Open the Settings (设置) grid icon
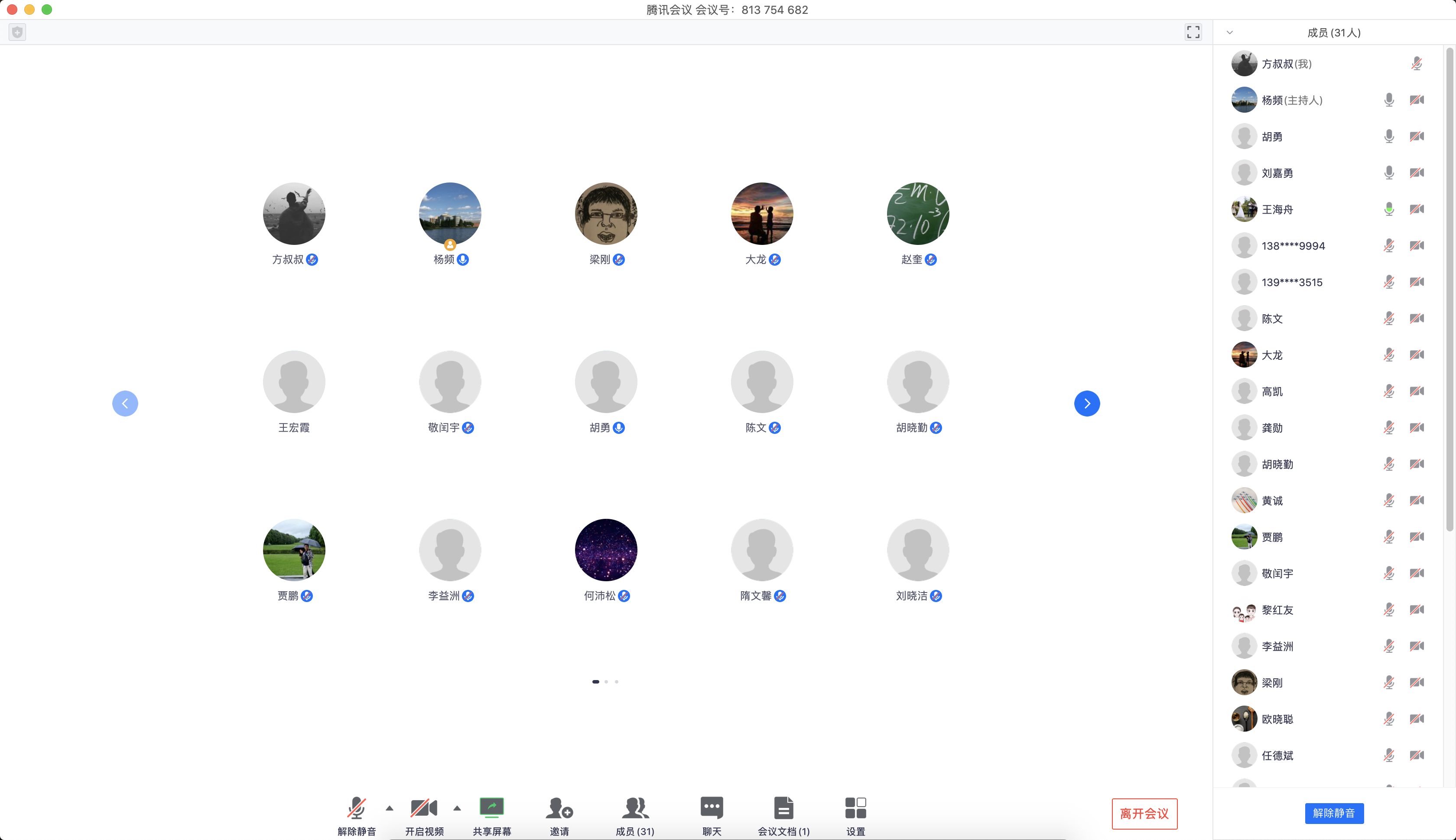The image size is (1456, 840). pos(855,808)
